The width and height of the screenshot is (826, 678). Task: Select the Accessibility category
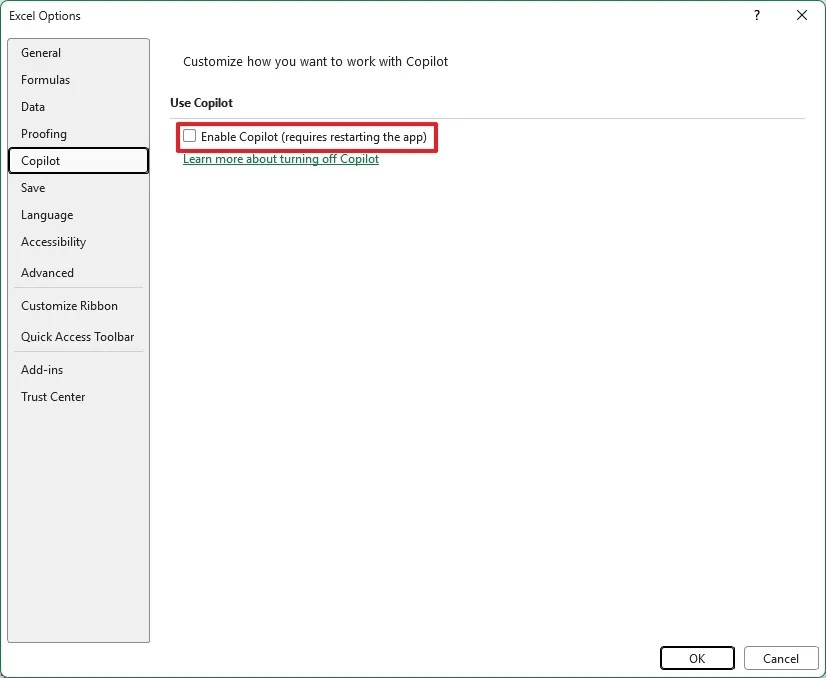(x=78, y=242)
